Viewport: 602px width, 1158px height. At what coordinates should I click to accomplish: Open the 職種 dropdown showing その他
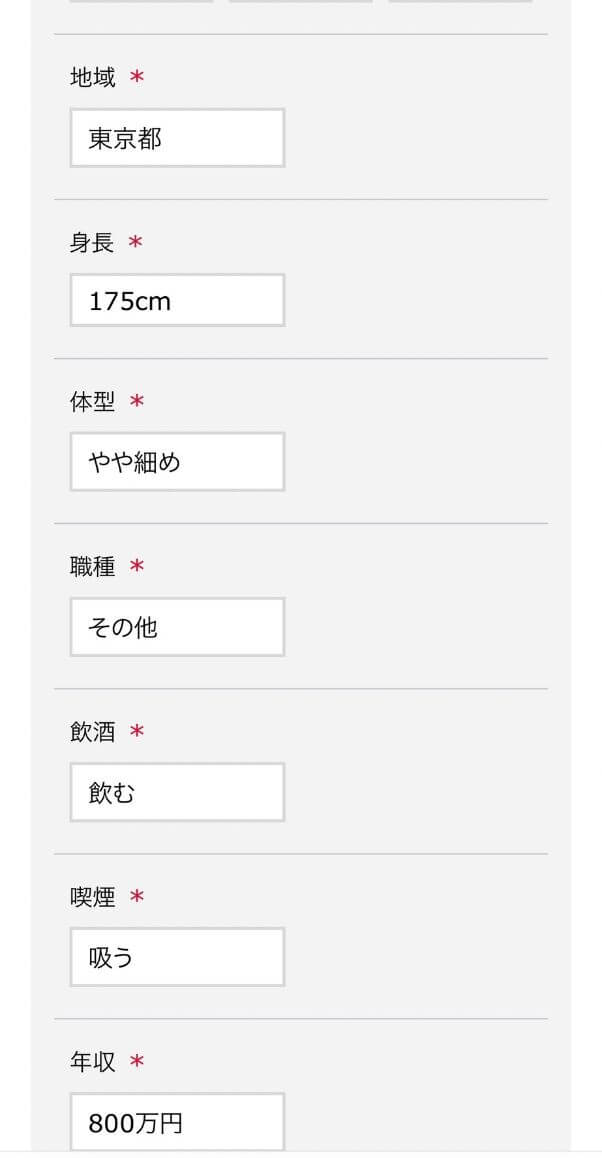tap(177, 627)
